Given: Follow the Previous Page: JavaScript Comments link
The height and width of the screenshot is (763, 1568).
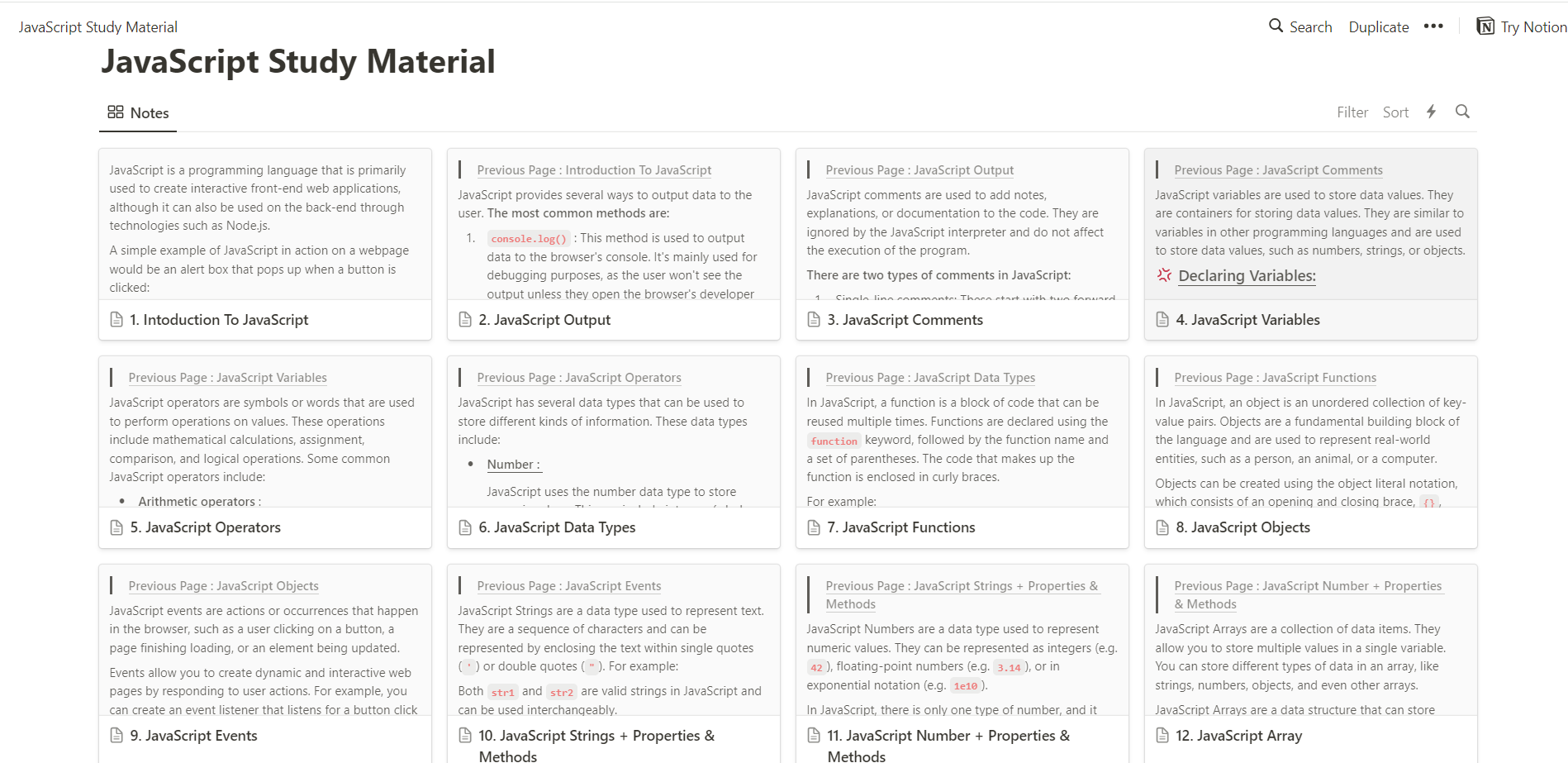Looking at the screenshot, I should 1277,170.
